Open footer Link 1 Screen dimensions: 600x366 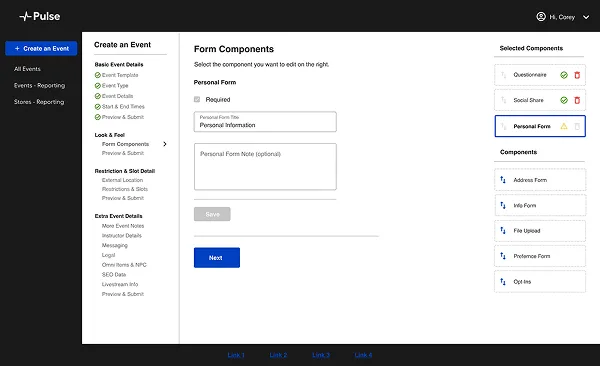[x=236, y=355]
